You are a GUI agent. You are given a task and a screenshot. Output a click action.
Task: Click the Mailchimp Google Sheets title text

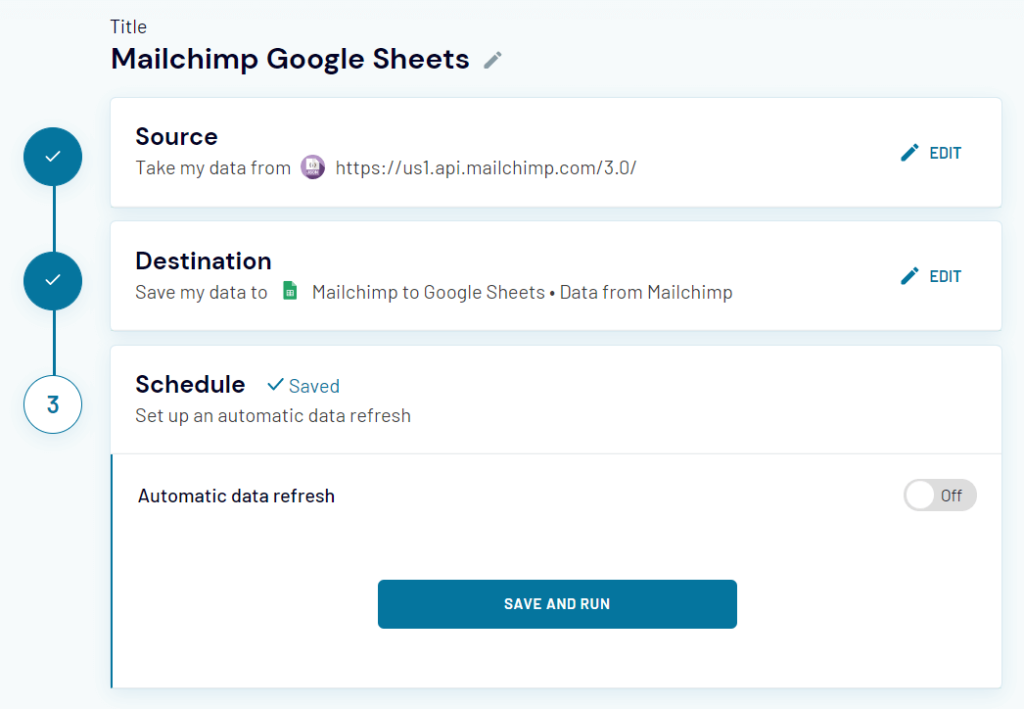click(x=290, y=59)
